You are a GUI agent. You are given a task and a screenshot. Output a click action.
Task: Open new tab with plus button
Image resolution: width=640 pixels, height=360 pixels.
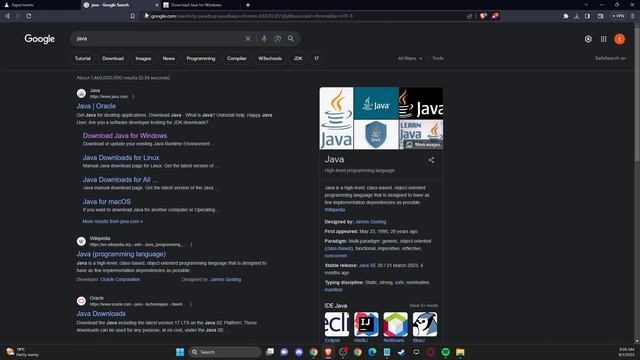pos(248,5)
